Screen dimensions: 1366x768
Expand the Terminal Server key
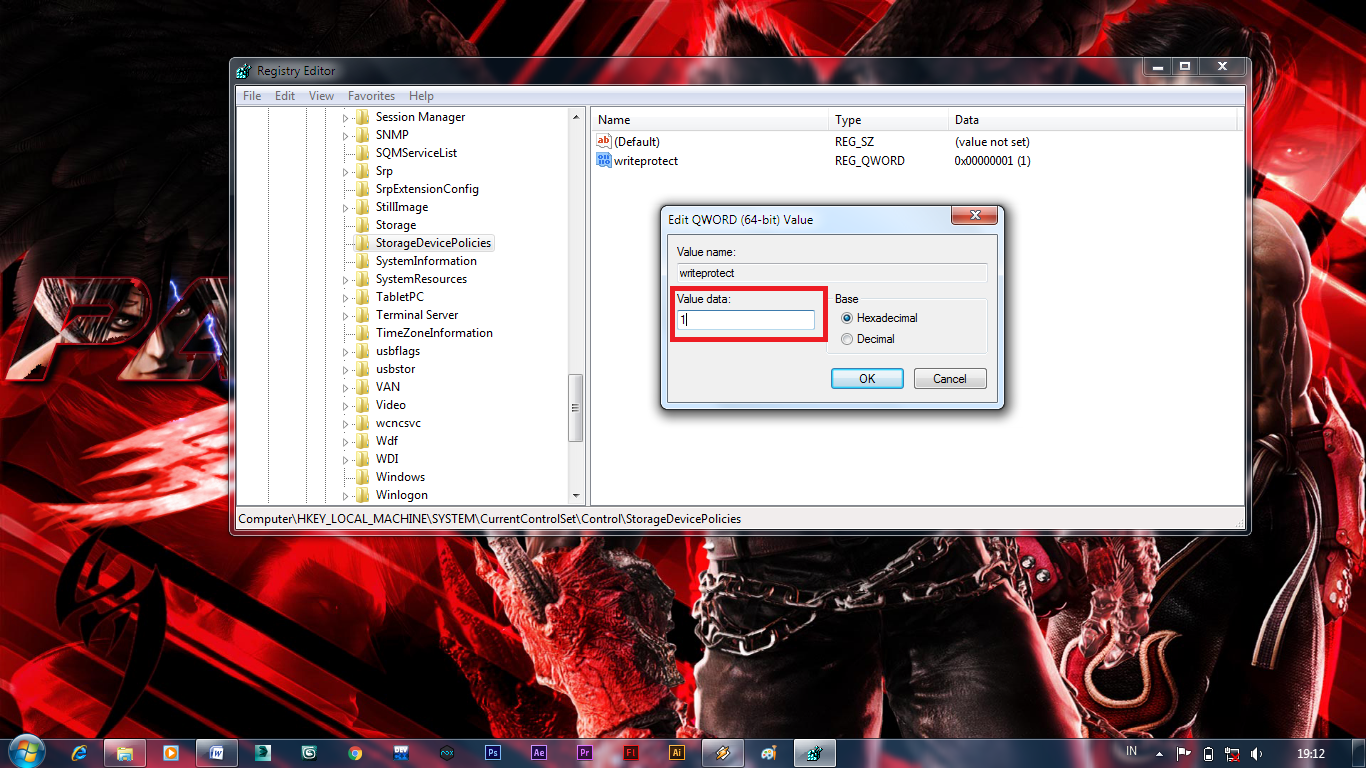(346, 316)
